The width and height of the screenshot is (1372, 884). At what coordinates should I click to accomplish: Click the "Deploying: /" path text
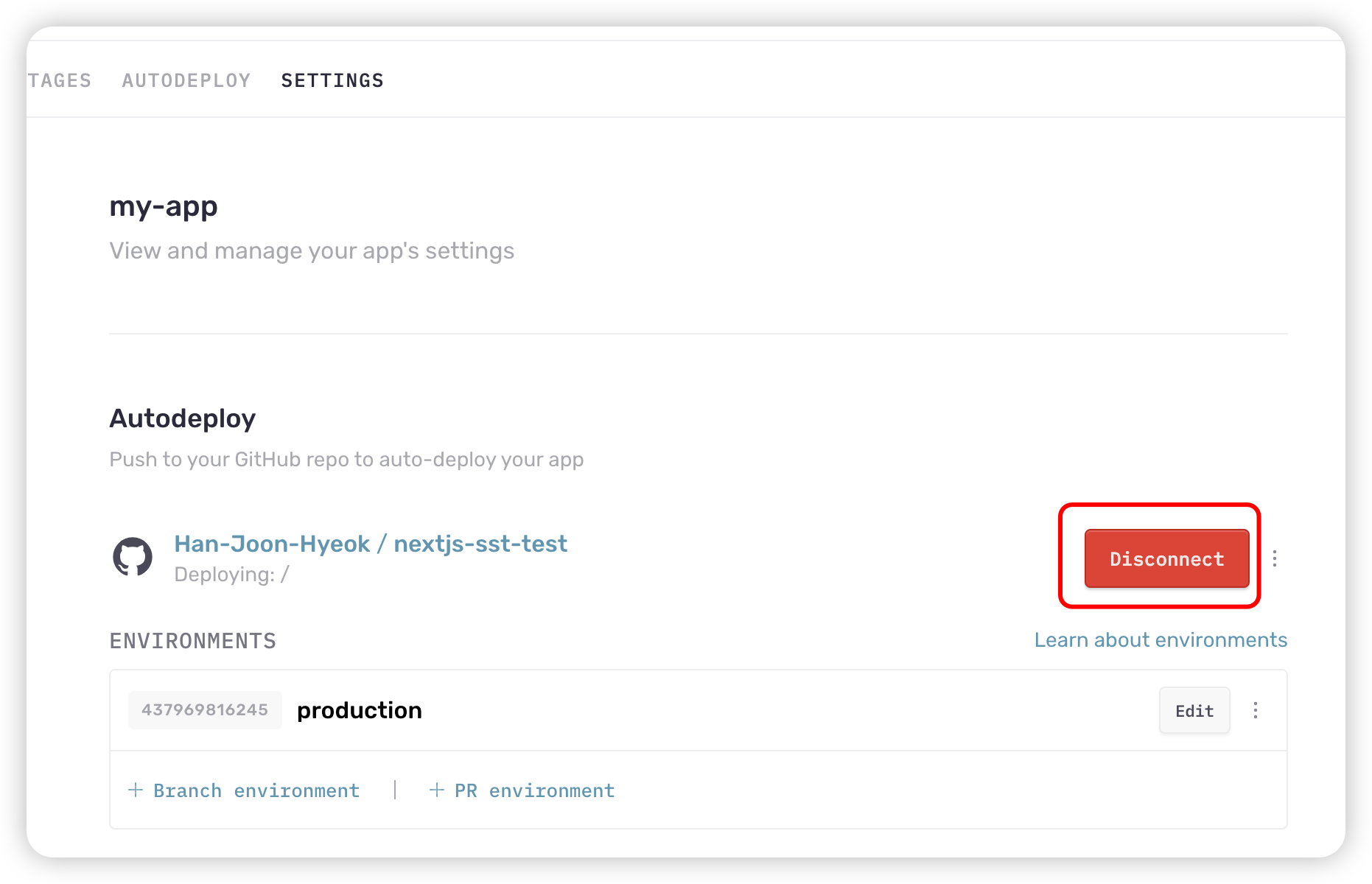point(232,575)
